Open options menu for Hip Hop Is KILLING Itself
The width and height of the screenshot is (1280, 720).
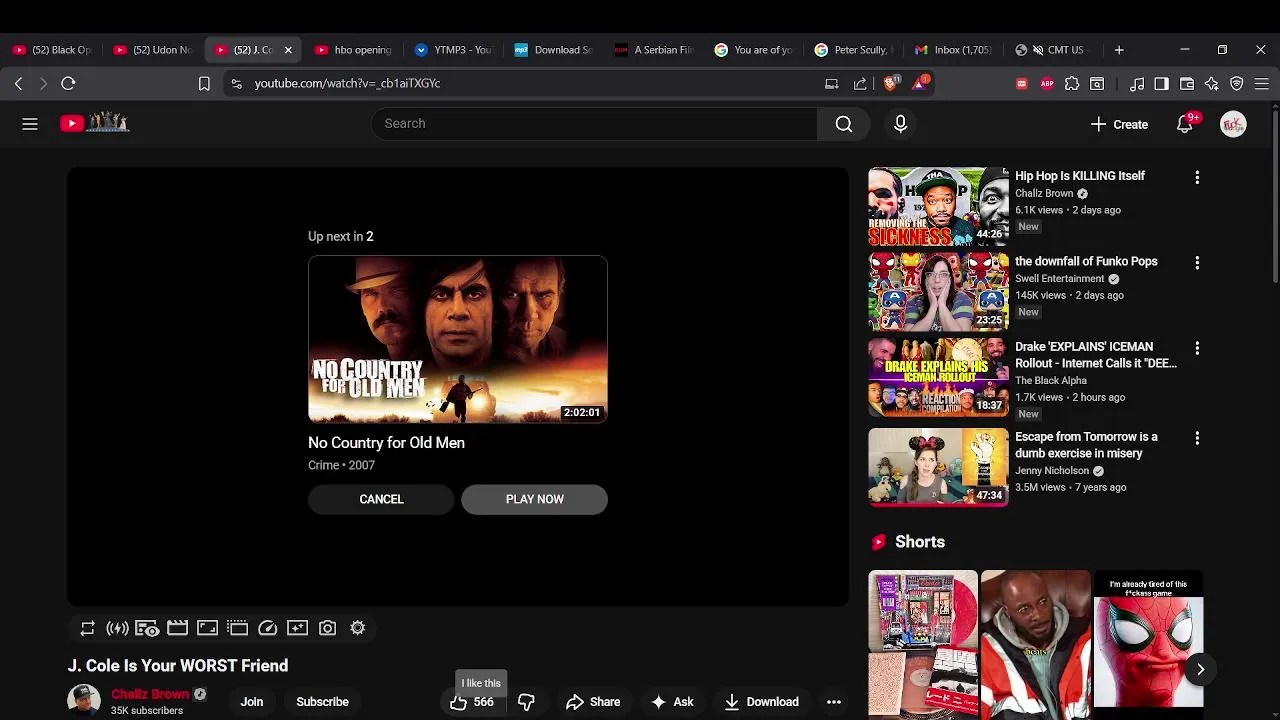pyautogui.click(x=1197, y=177)
